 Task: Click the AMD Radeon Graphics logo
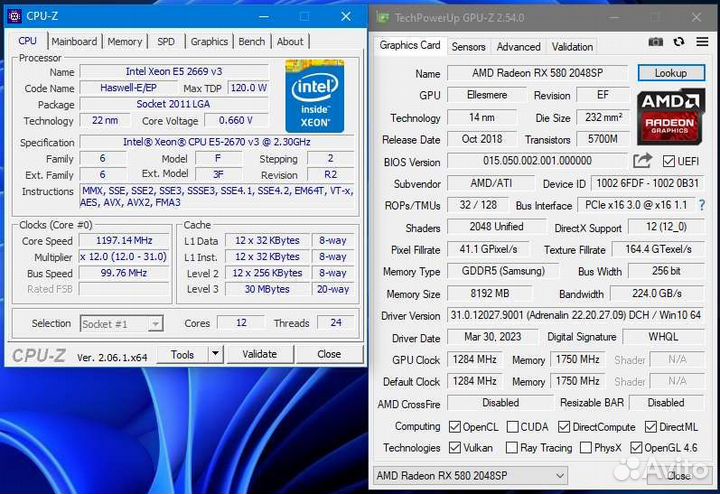[671, 117]
